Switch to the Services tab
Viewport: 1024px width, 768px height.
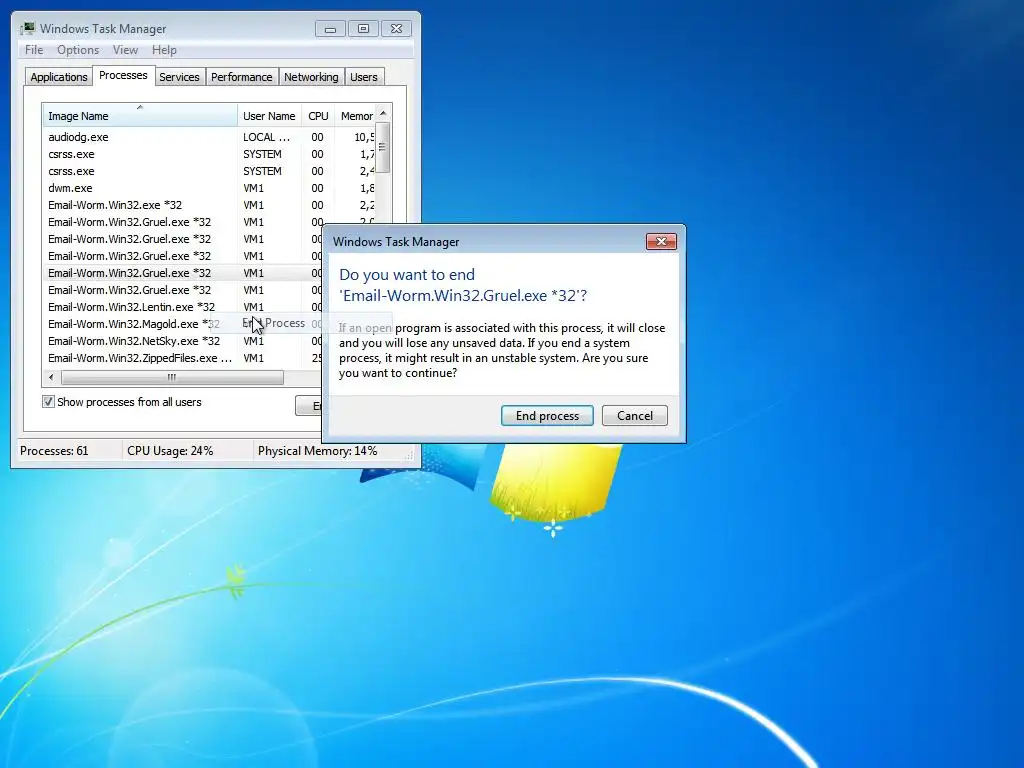click(179, 77)
